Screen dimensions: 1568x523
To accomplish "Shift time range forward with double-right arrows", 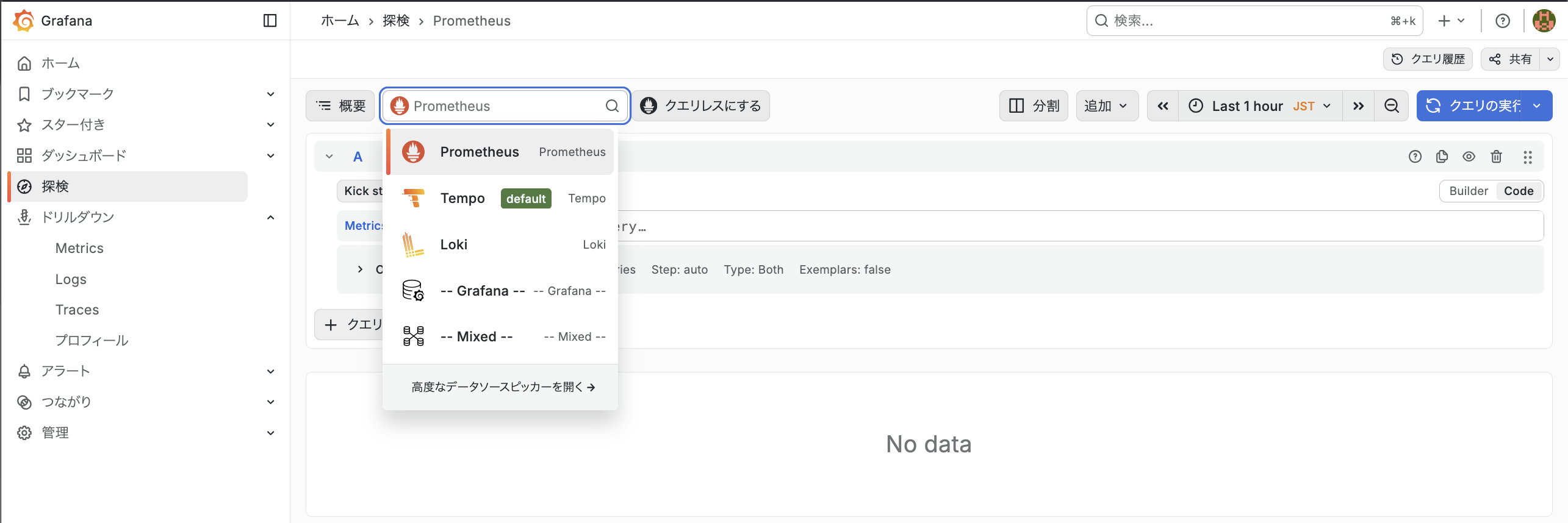I will 1358,106.
